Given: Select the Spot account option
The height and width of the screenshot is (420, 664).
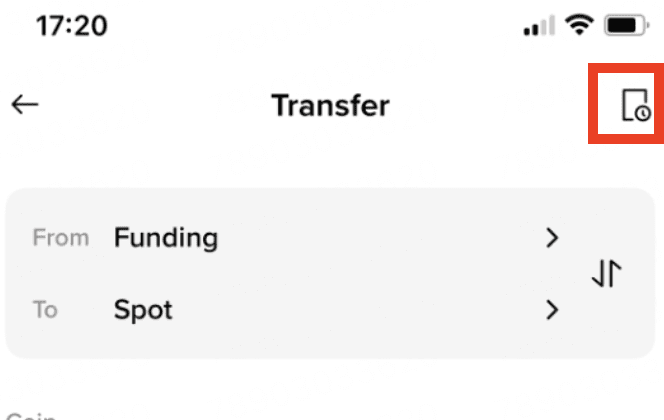Looking at the screenshot, I should coord(143,310).
